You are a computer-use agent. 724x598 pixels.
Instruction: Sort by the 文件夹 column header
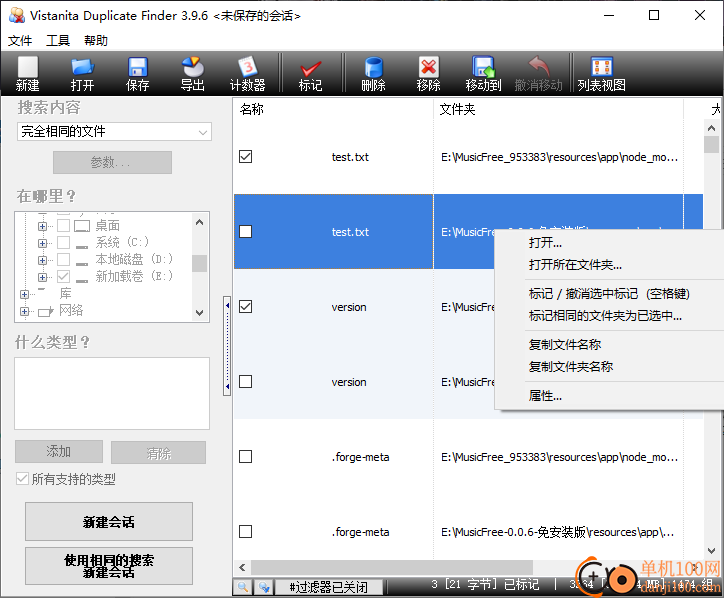[x=558, y=109]
